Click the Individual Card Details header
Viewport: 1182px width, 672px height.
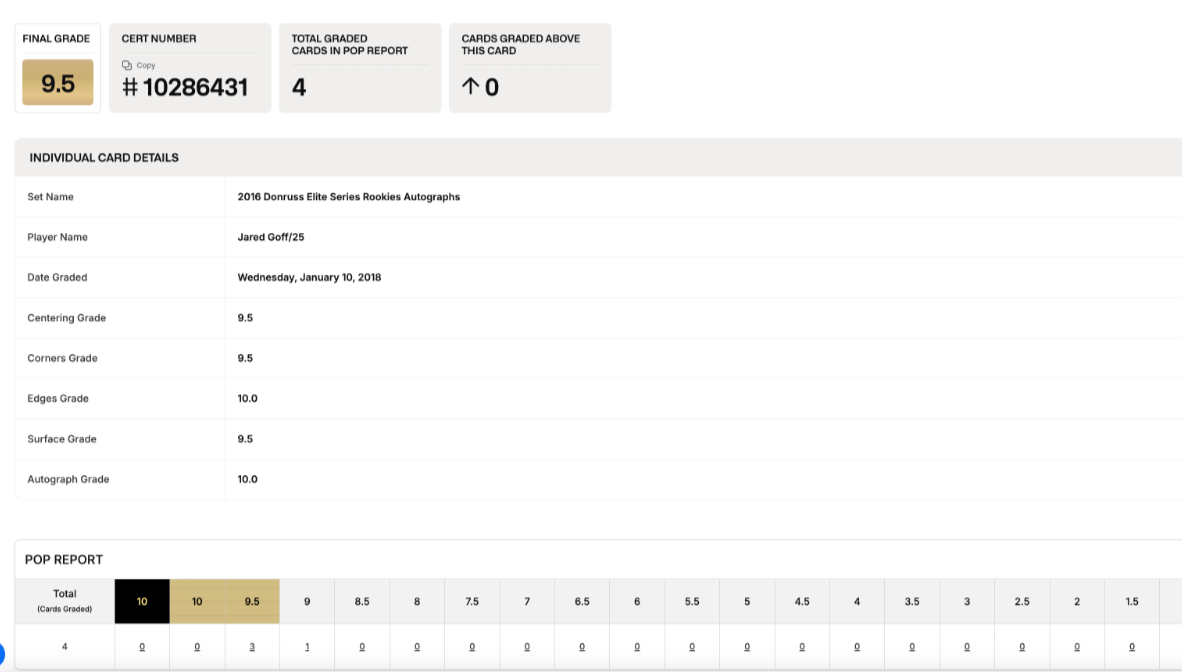104,158
